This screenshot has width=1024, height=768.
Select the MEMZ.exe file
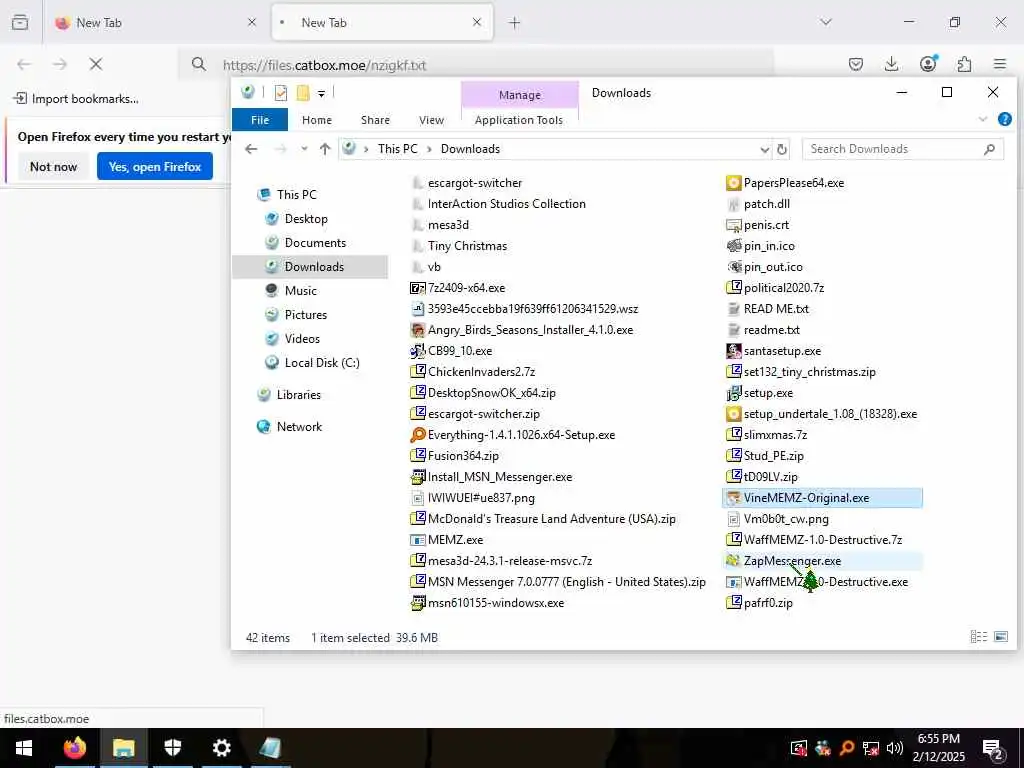(x=447, y=540)
